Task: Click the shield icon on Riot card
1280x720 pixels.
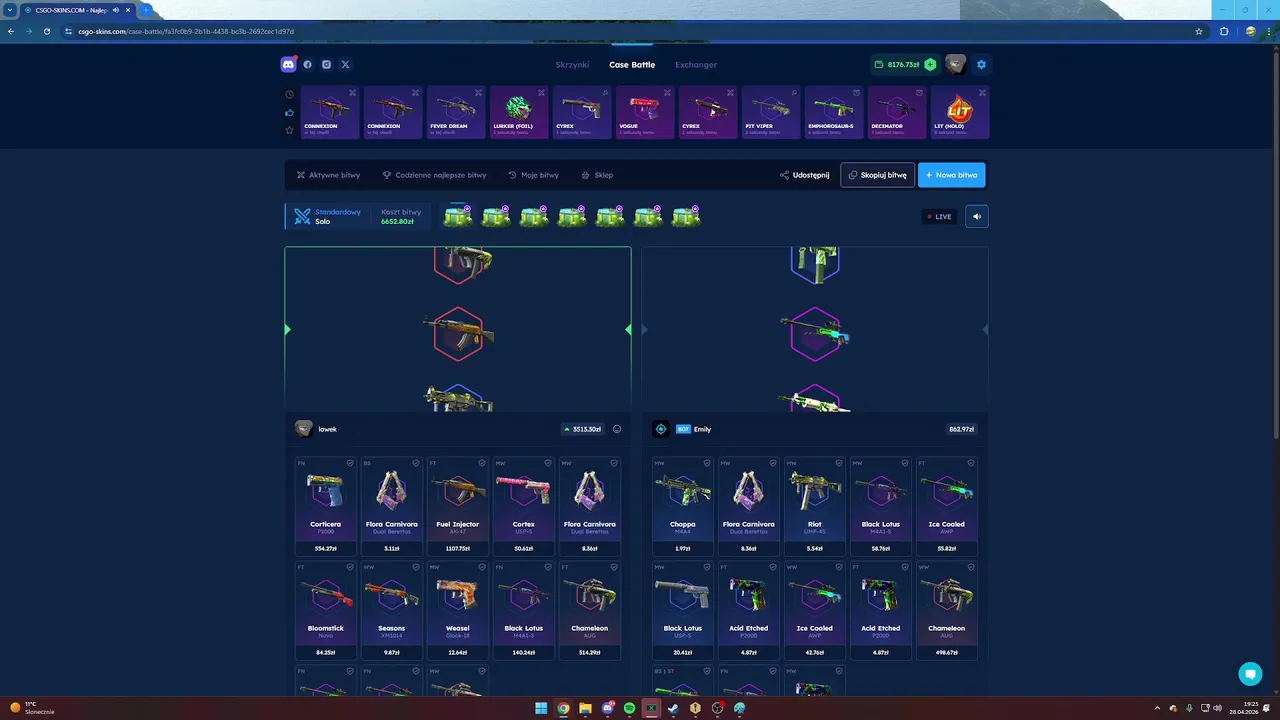Action: click(839, 463)
